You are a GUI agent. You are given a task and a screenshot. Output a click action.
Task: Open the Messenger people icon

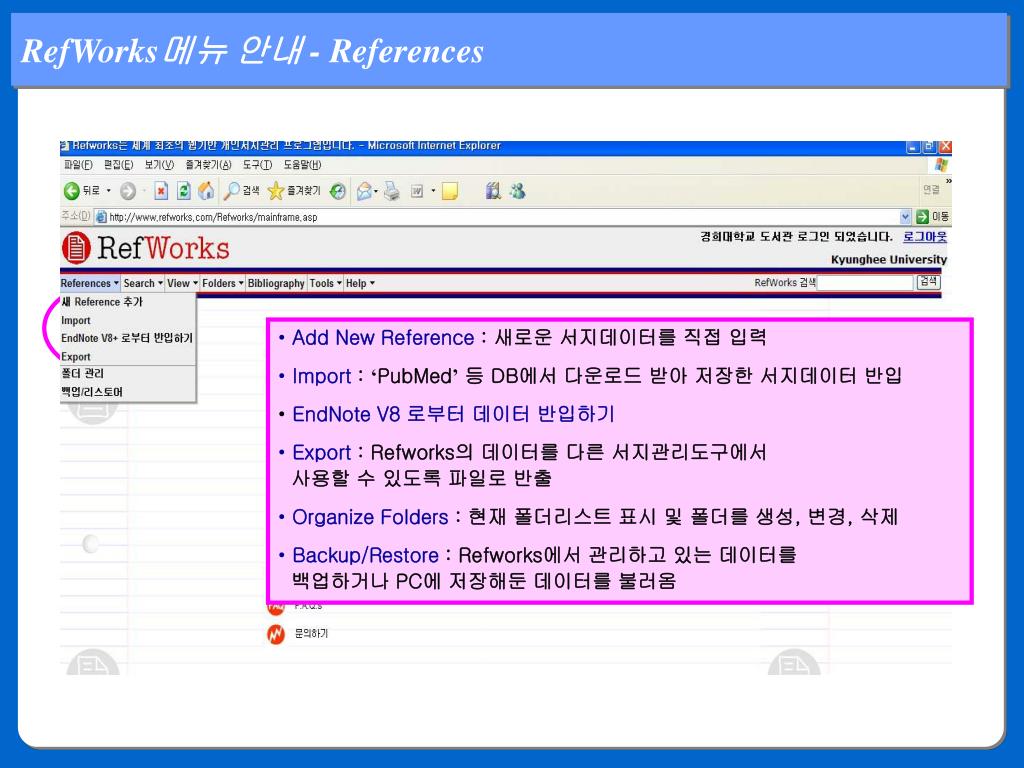click(518, 191)
